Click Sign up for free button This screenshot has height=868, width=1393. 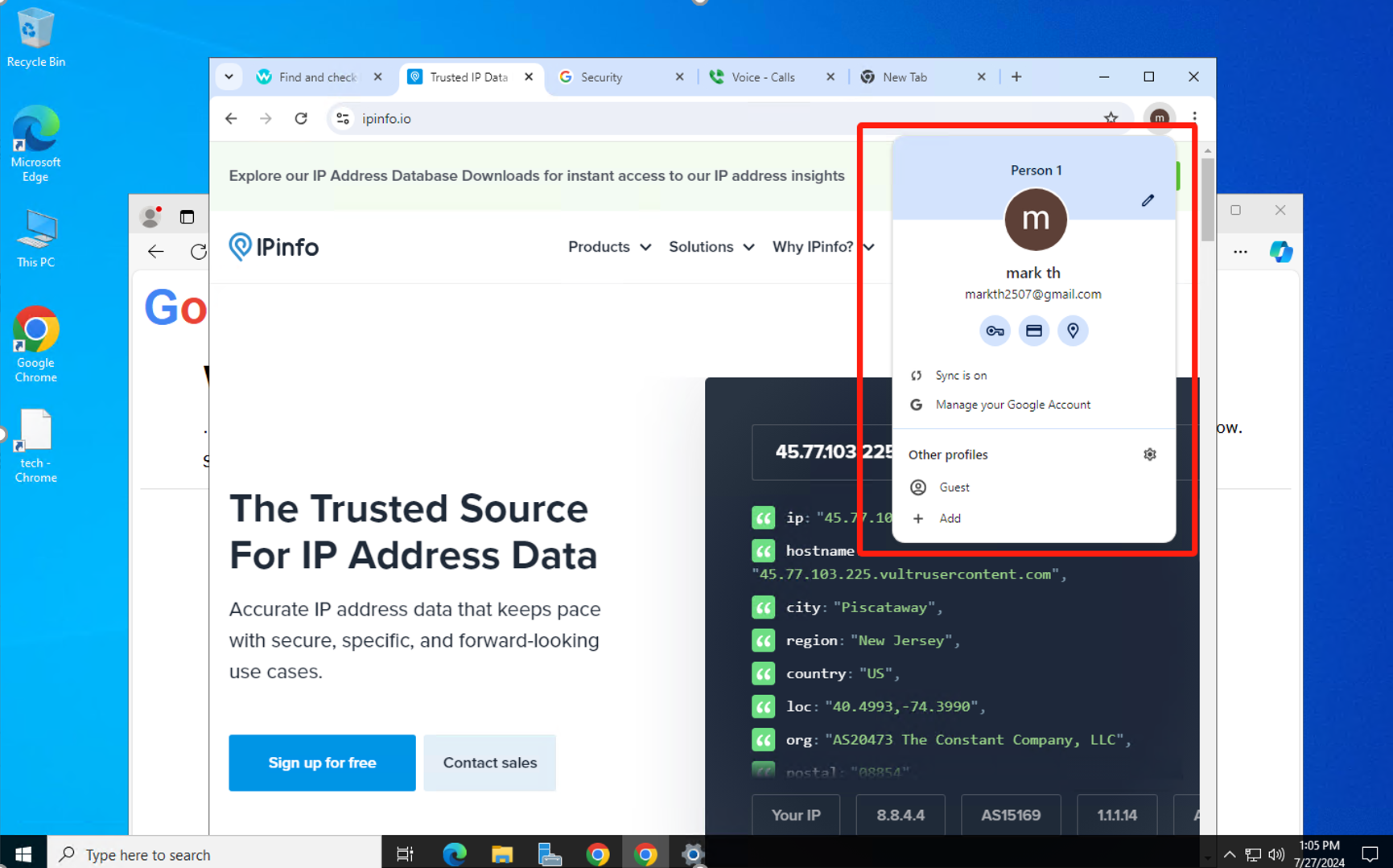[322, 763]
